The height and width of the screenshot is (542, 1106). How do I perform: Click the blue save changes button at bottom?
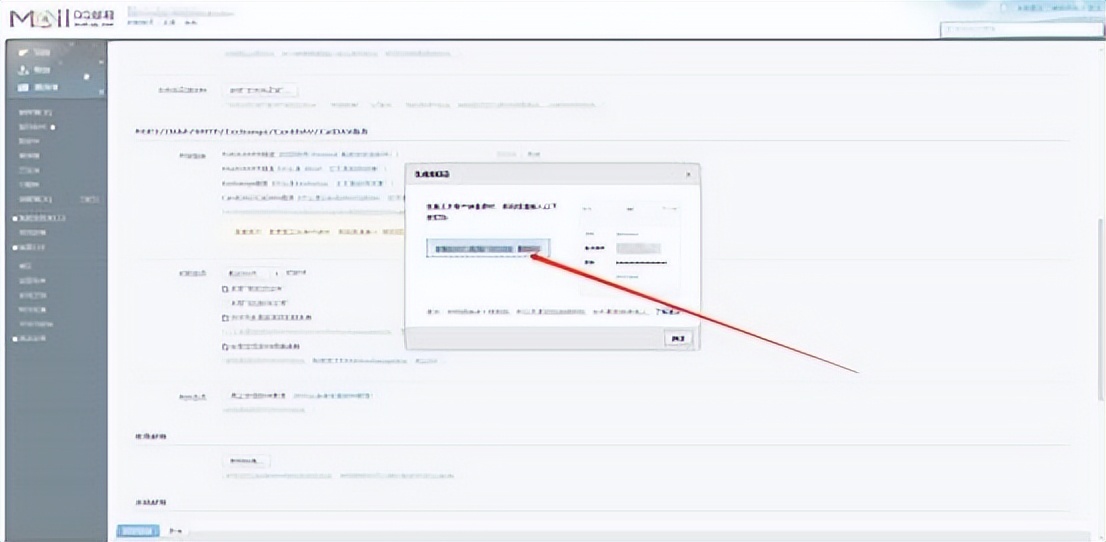pyautogui.click(x=137, y=531)
